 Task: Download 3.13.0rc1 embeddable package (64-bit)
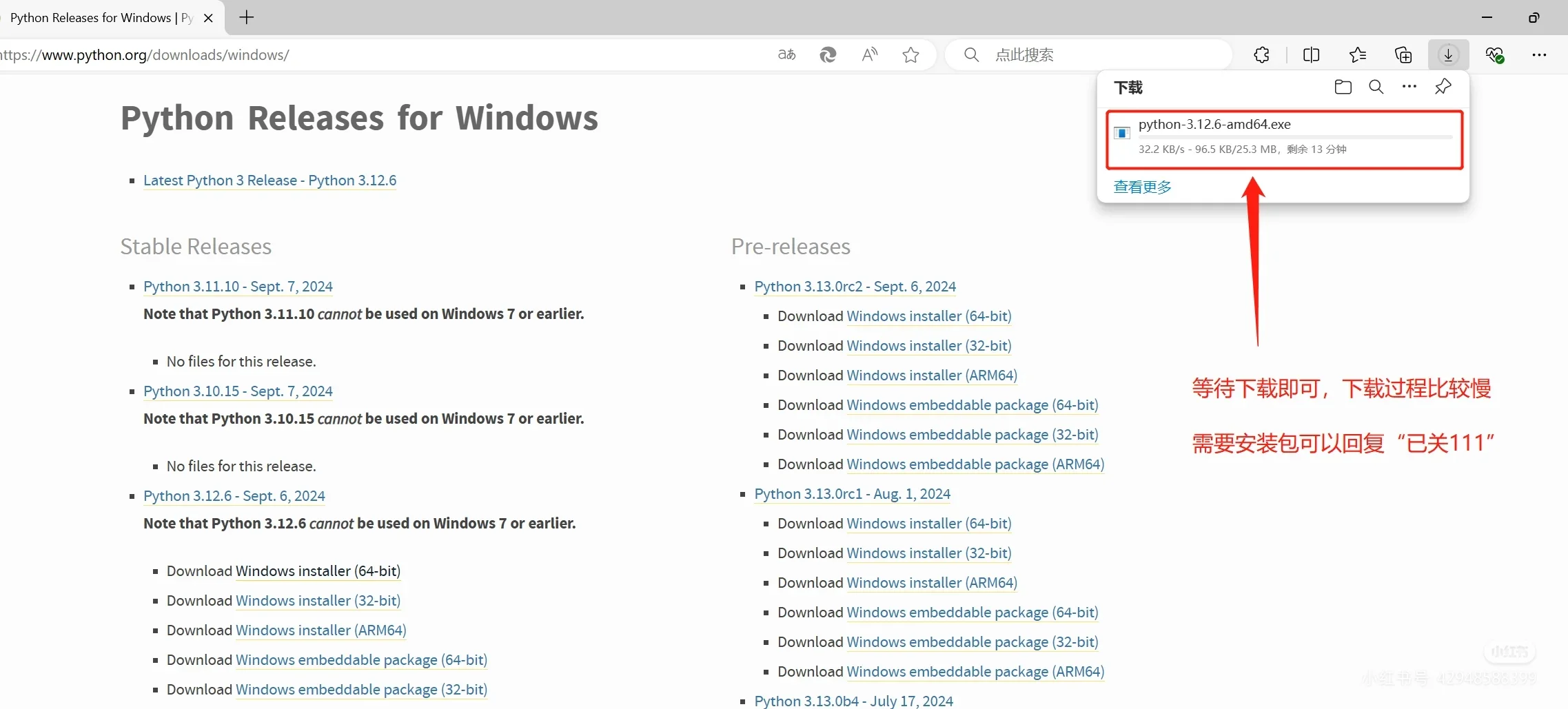click(973, 613)
